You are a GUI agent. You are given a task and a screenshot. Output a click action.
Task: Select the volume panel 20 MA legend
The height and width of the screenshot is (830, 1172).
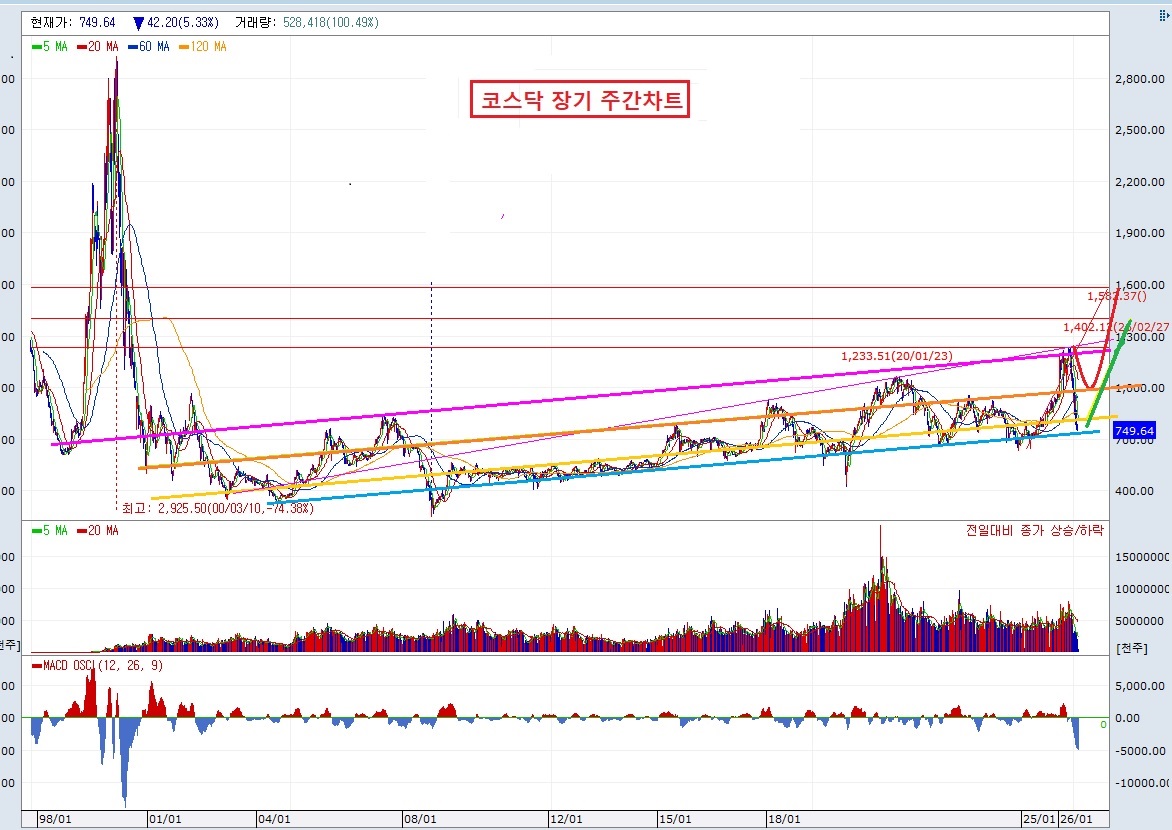point(98,530)
